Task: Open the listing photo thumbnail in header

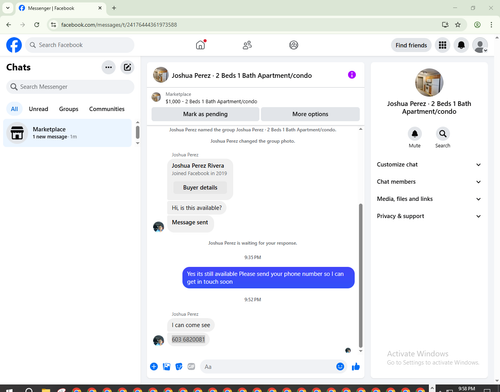Action: coord(160,75)
